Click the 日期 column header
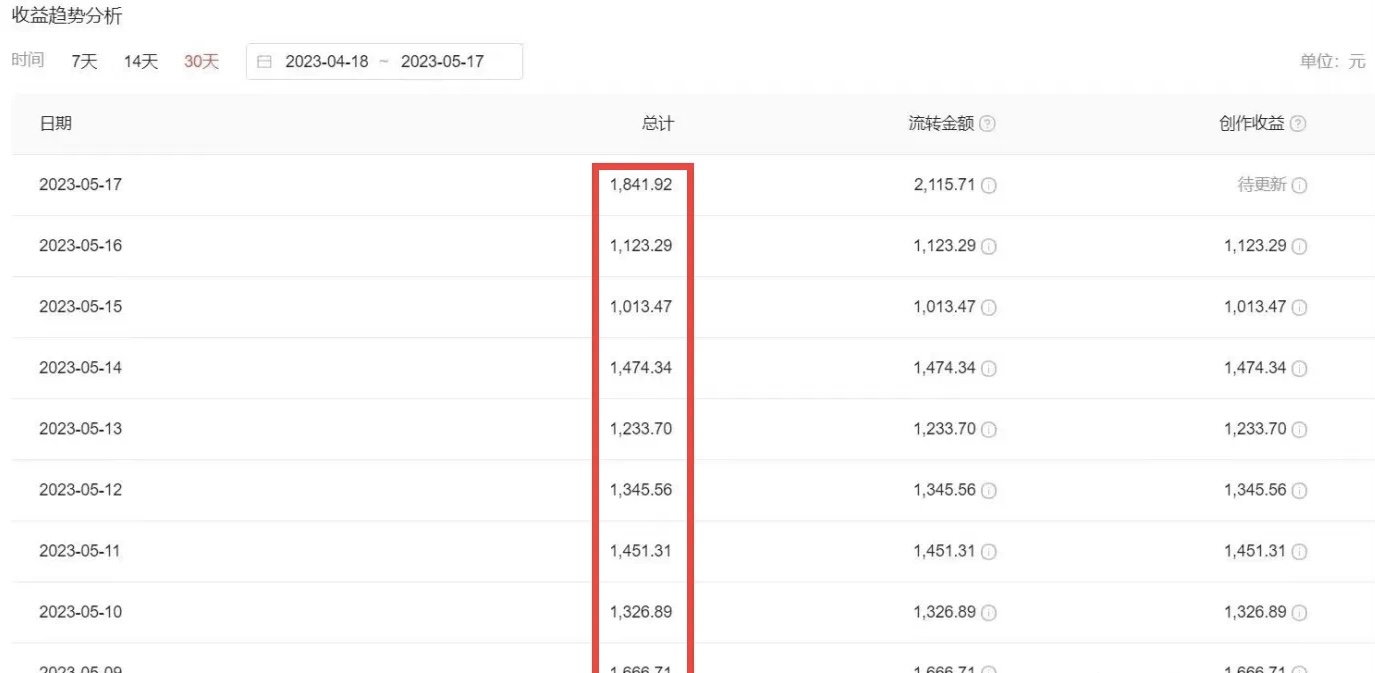This screenshot has height=673, width=1375. coord(57,123)
